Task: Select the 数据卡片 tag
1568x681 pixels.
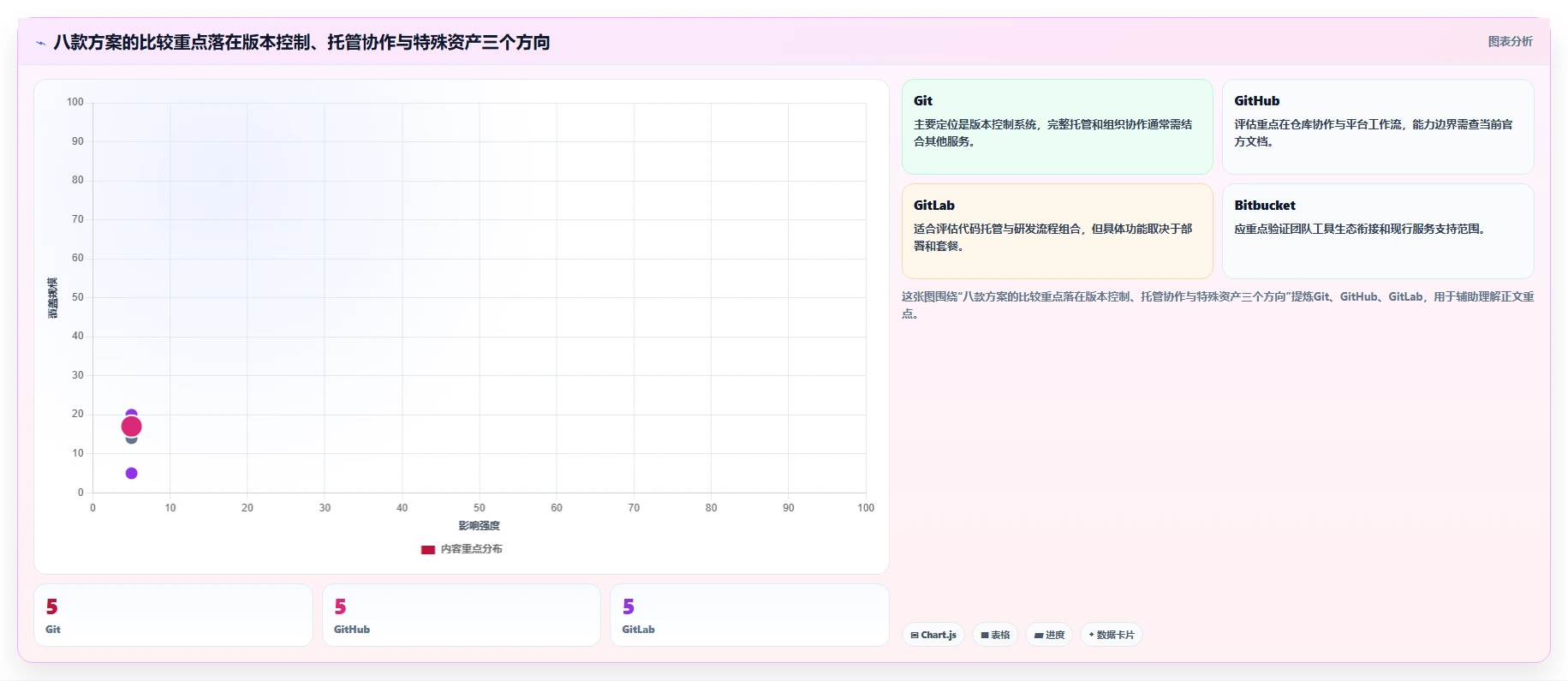Action: (x=1112, y=635)
